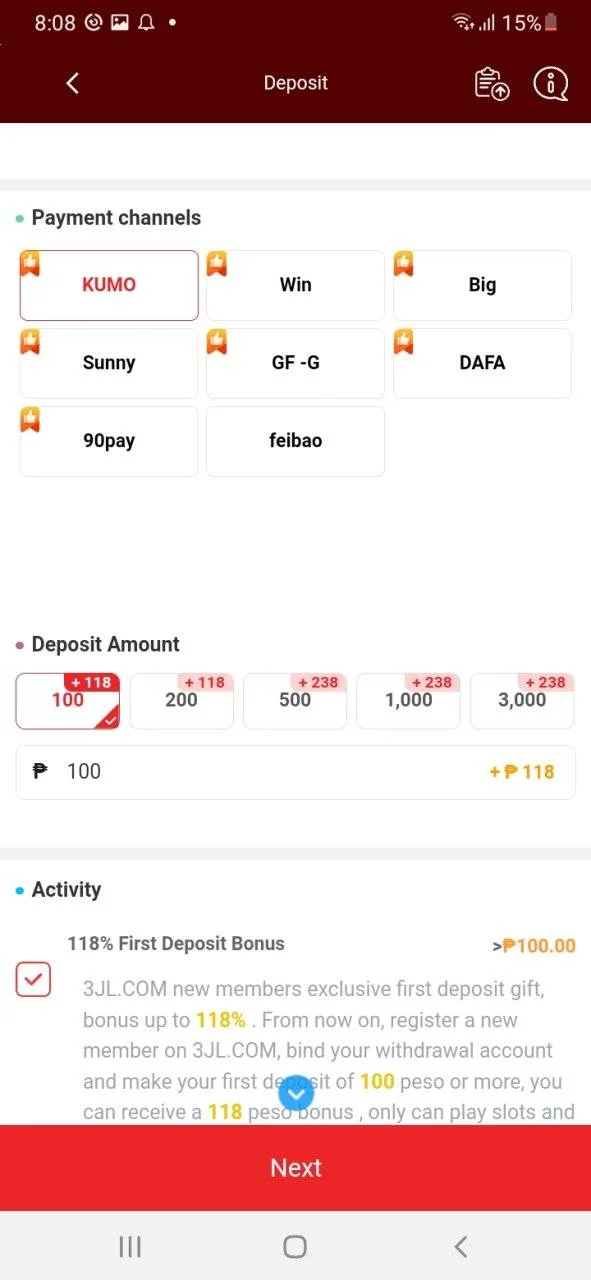
Task: Toggle the 118% First Deposit Bonus checkbox
Action: coord(34,980)
